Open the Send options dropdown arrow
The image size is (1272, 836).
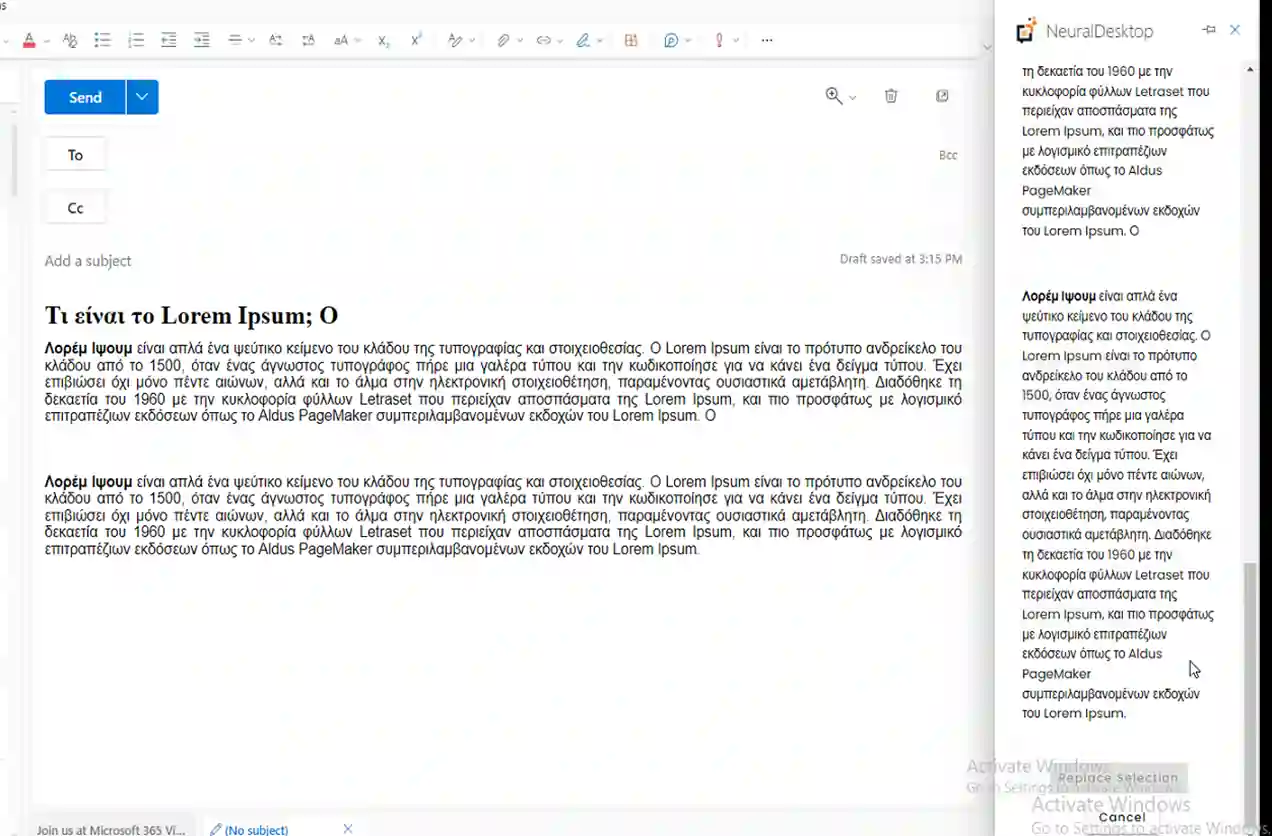[x=142, y=97]
